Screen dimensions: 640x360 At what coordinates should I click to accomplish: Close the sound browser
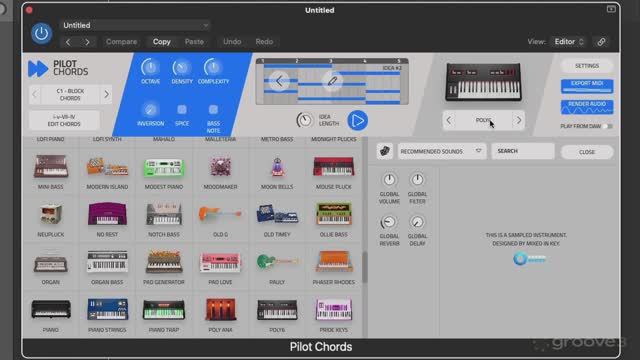pyautogui.click(x=587, y=152)
